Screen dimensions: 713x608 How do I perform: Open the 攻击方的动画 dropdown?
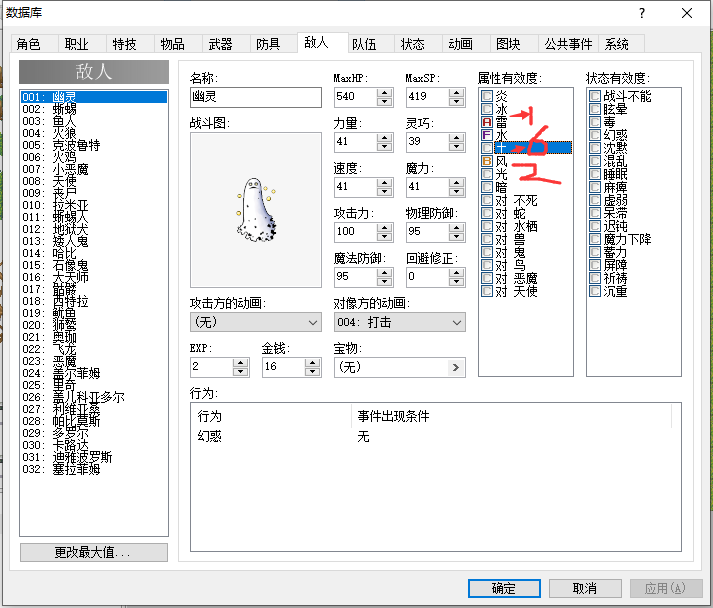click(256, 322)
